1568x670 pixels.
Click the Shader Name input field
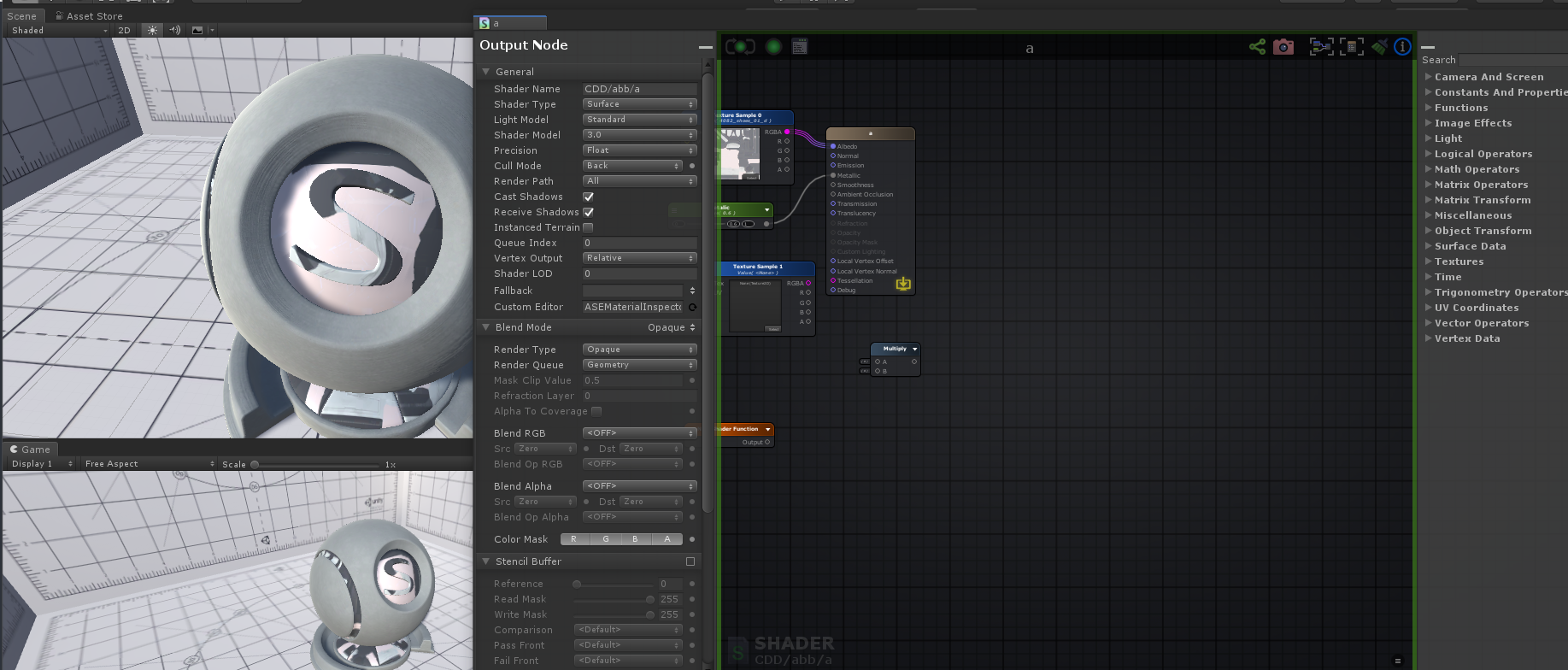coord(640,89)
